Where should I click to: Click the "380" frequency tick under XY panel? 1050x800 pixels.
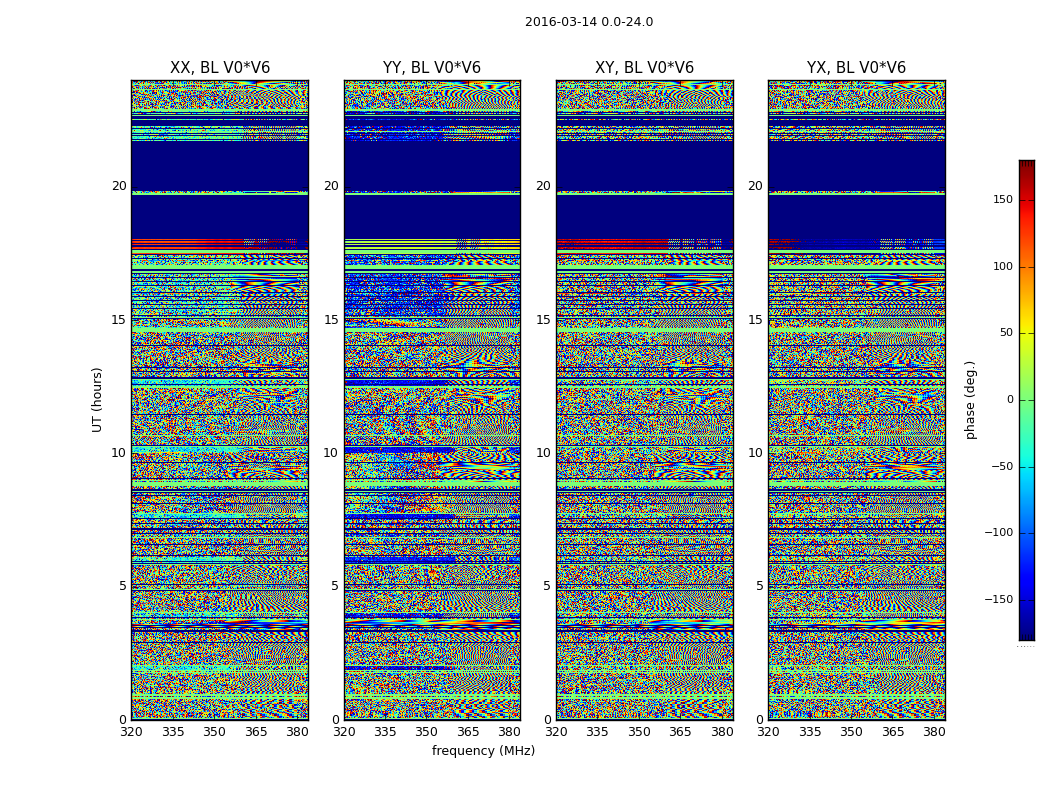[722, 732]
